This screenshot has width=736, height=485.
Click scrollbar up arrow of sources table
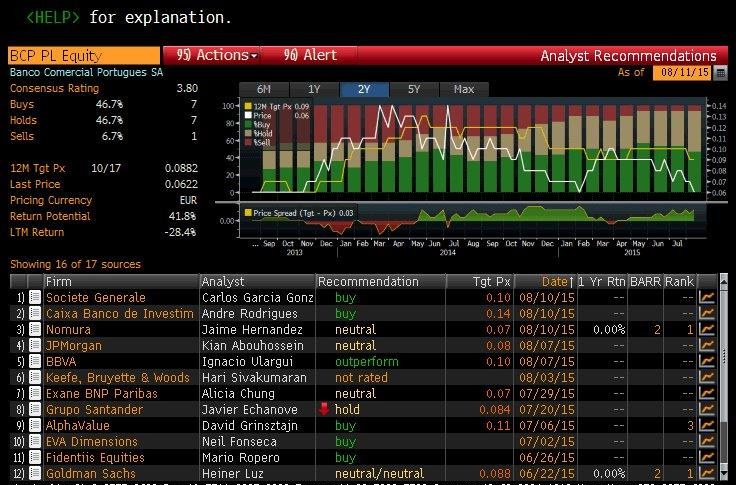(724, 281)
